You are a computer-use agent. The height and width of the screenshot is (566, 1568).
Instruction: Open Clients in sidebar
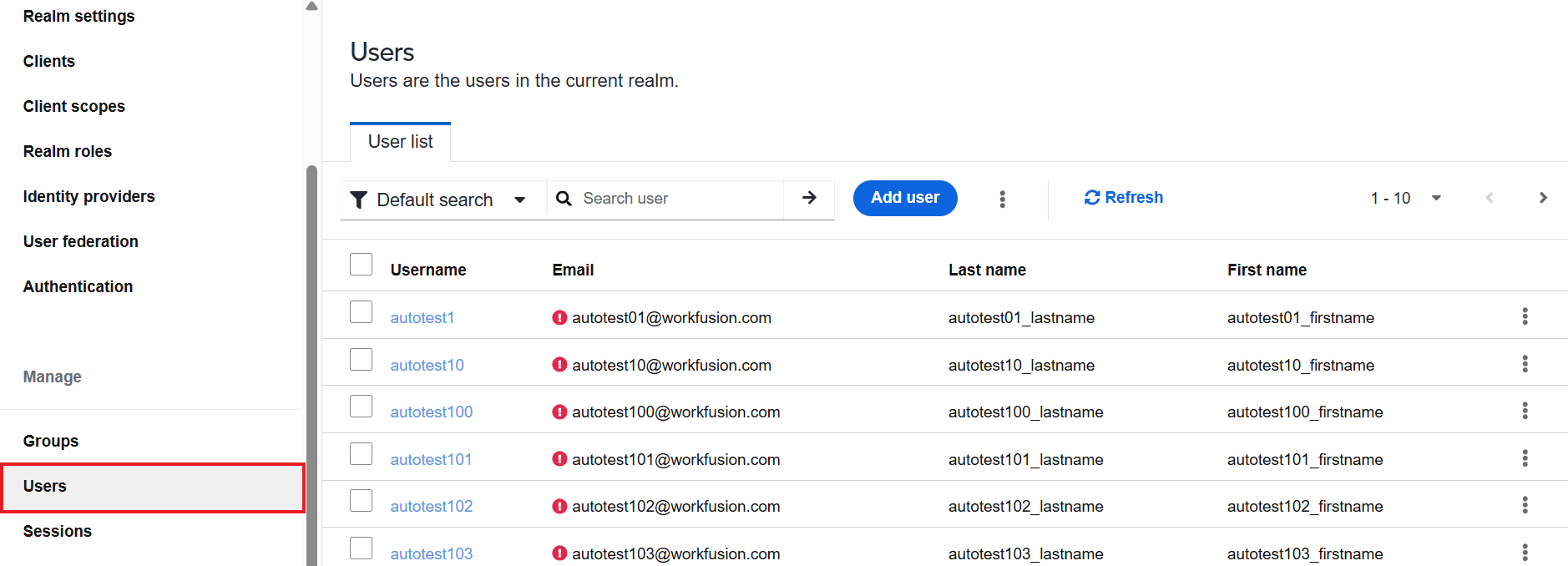(x=49, y=61)
